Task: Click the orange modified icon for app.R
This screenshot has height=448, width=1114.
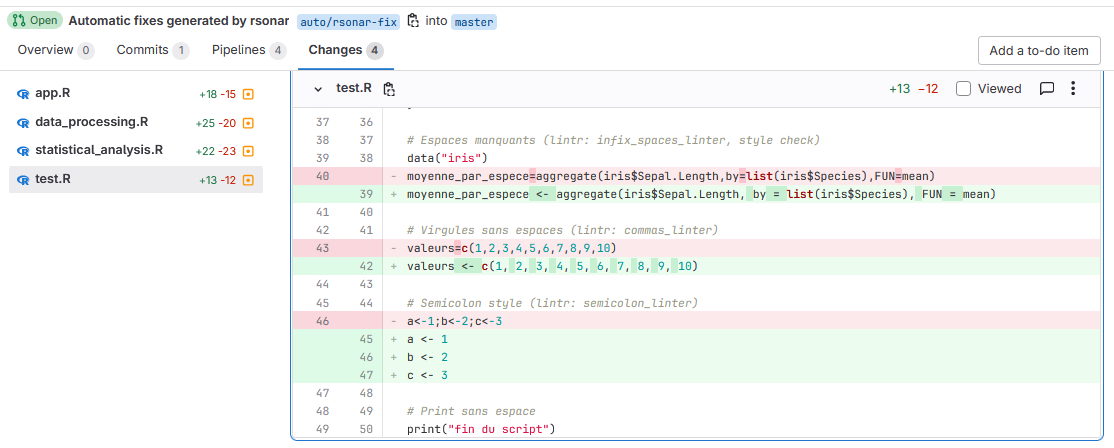Action: [x=248, y=94]
